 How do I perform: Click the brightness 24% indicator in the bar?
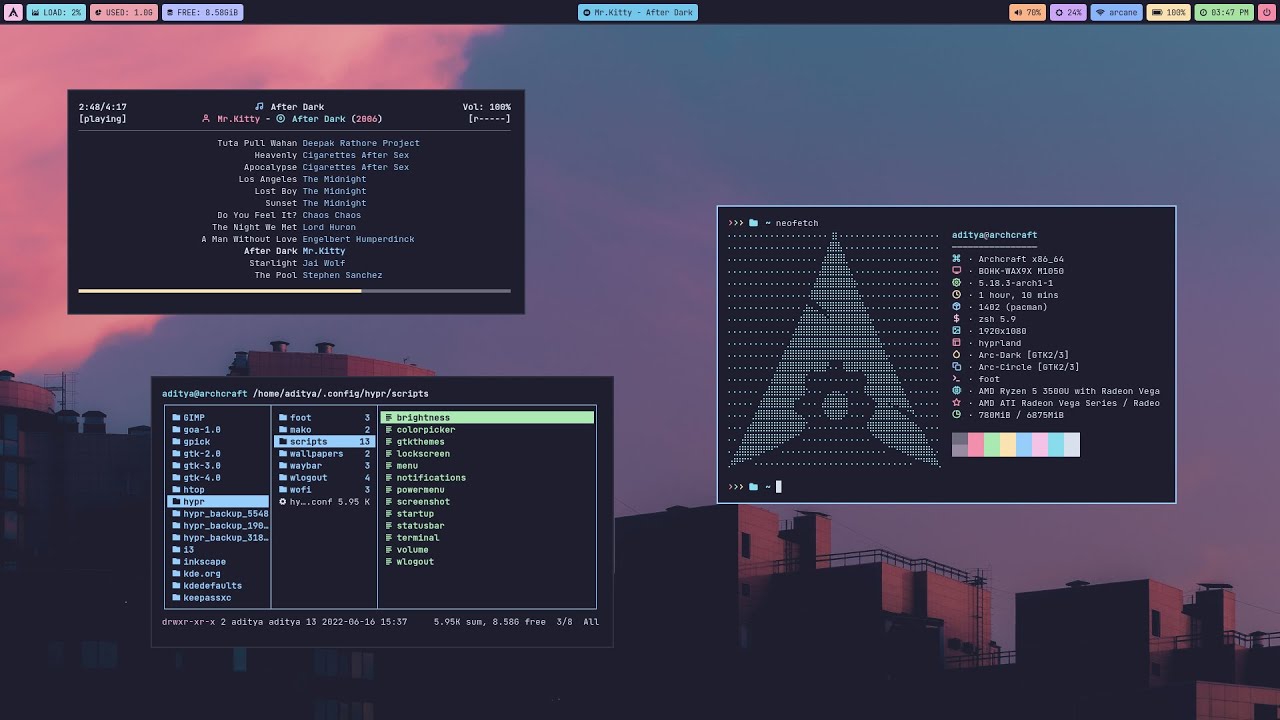[x=1068, y=12]
